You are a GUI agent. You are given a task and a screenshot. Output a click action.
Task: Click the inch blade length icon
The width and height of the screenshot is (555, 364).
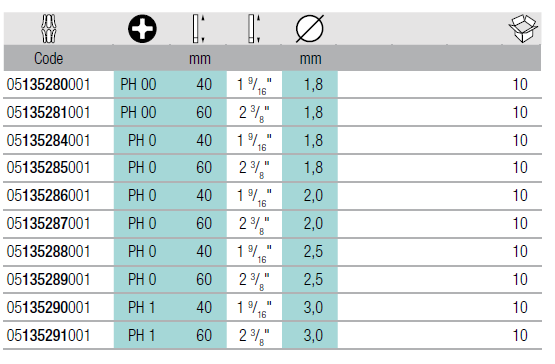click(254, 29)
